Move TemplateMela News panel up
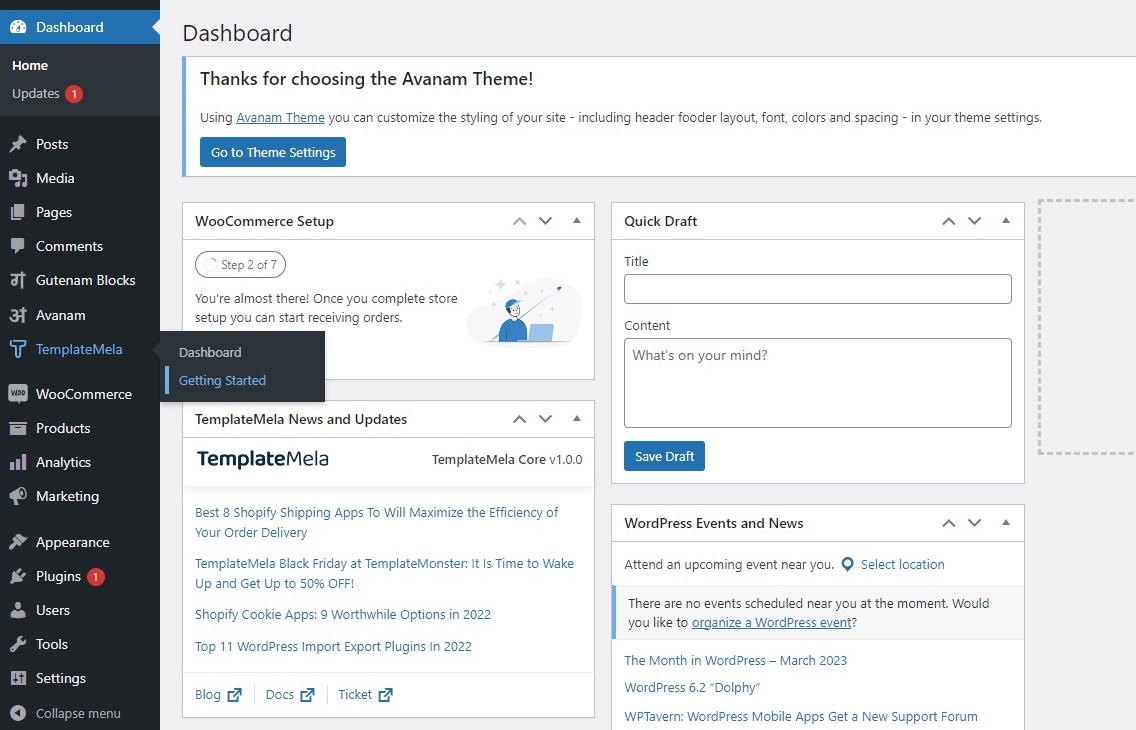 coord(519,419)
